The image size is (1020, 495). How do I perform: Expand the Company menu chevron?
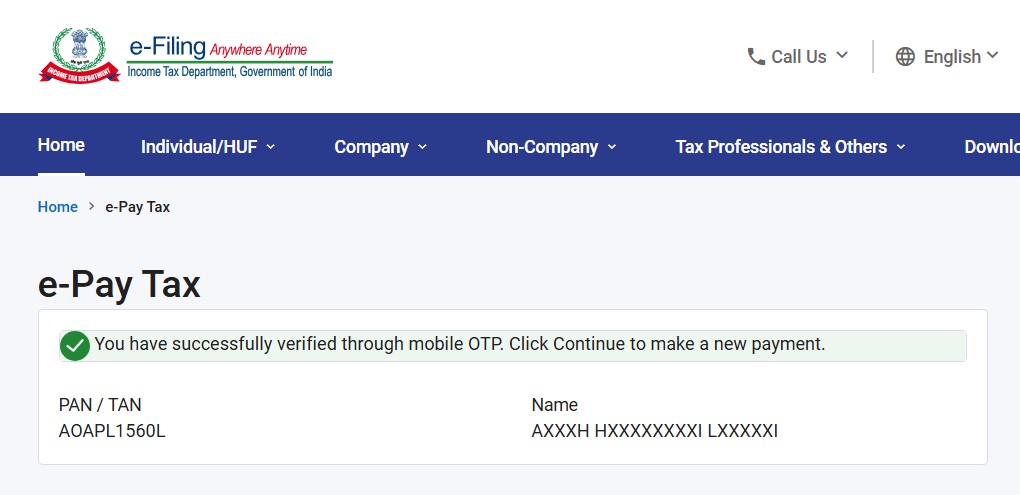point(422,147)
